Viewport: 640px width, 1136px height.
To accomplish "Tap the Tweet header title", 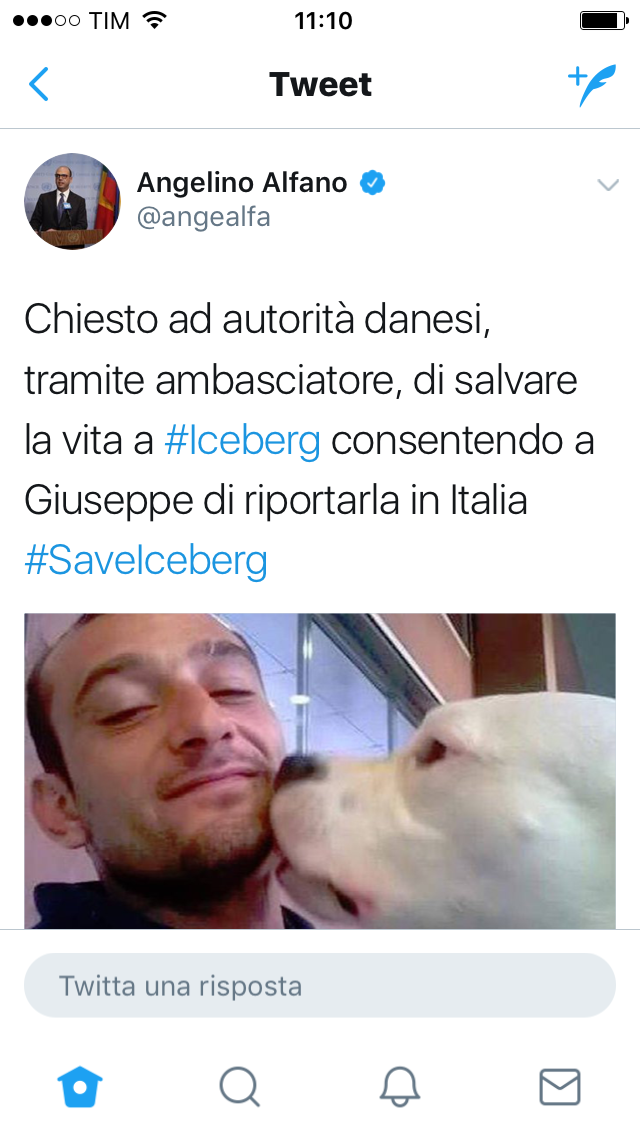I will [x=320, y=84].
